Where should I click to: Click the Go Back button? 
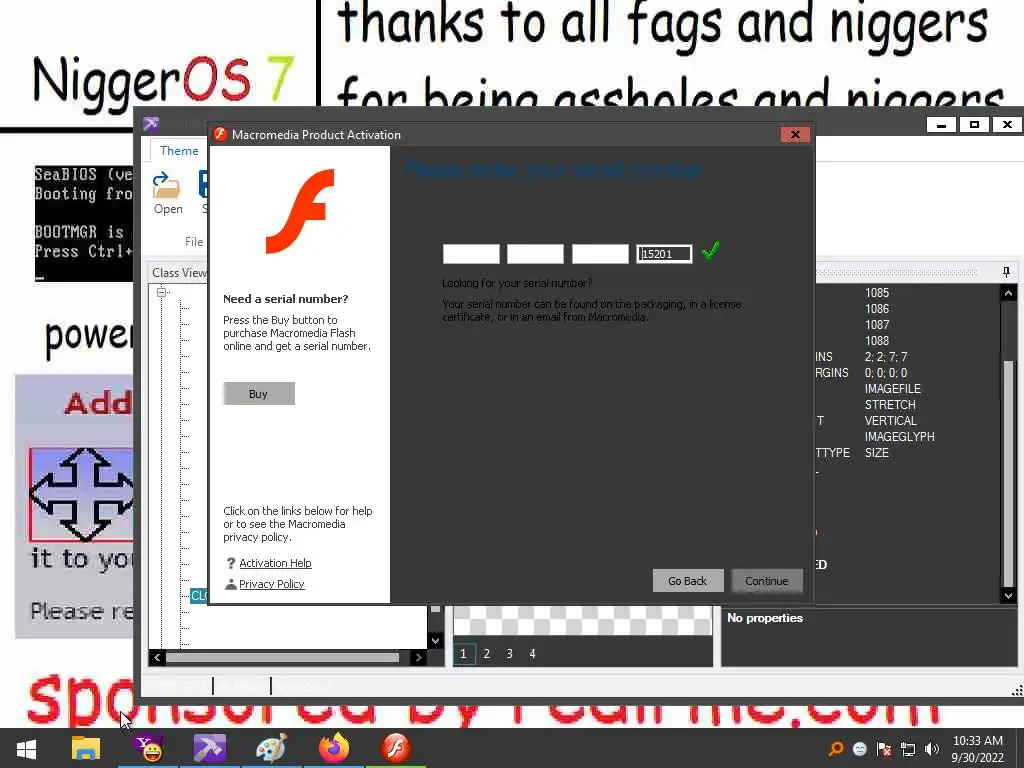(x=688, y=581)
